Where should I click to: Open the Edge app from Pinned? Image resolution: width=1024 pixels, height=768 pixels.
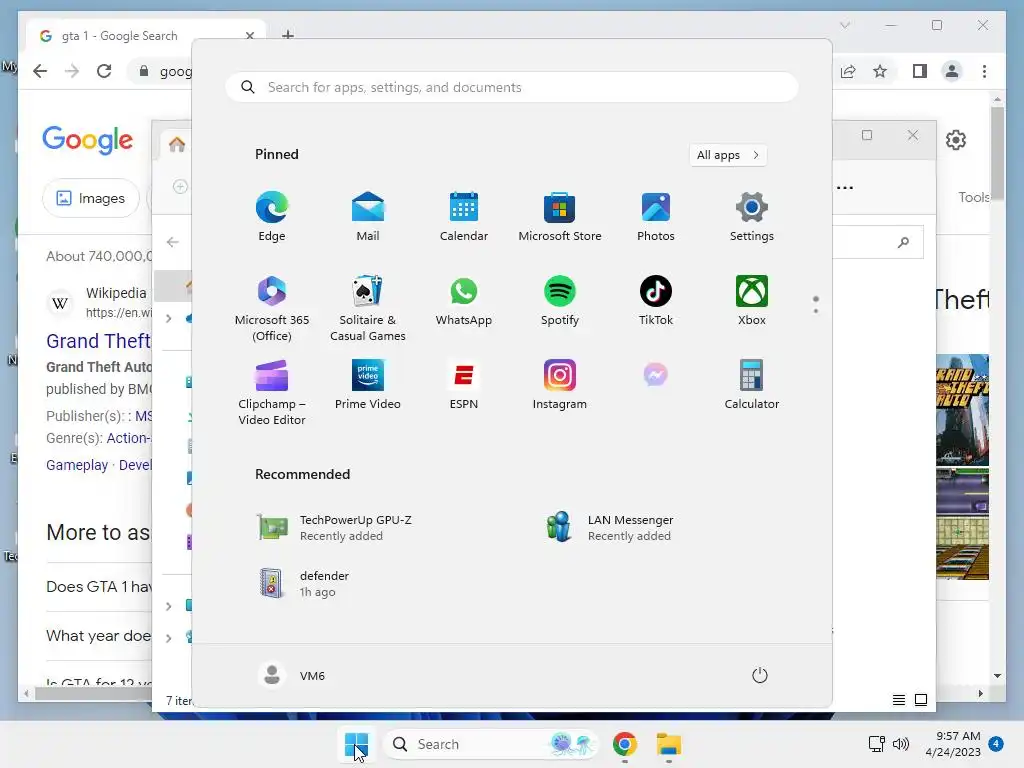point(272,217)
